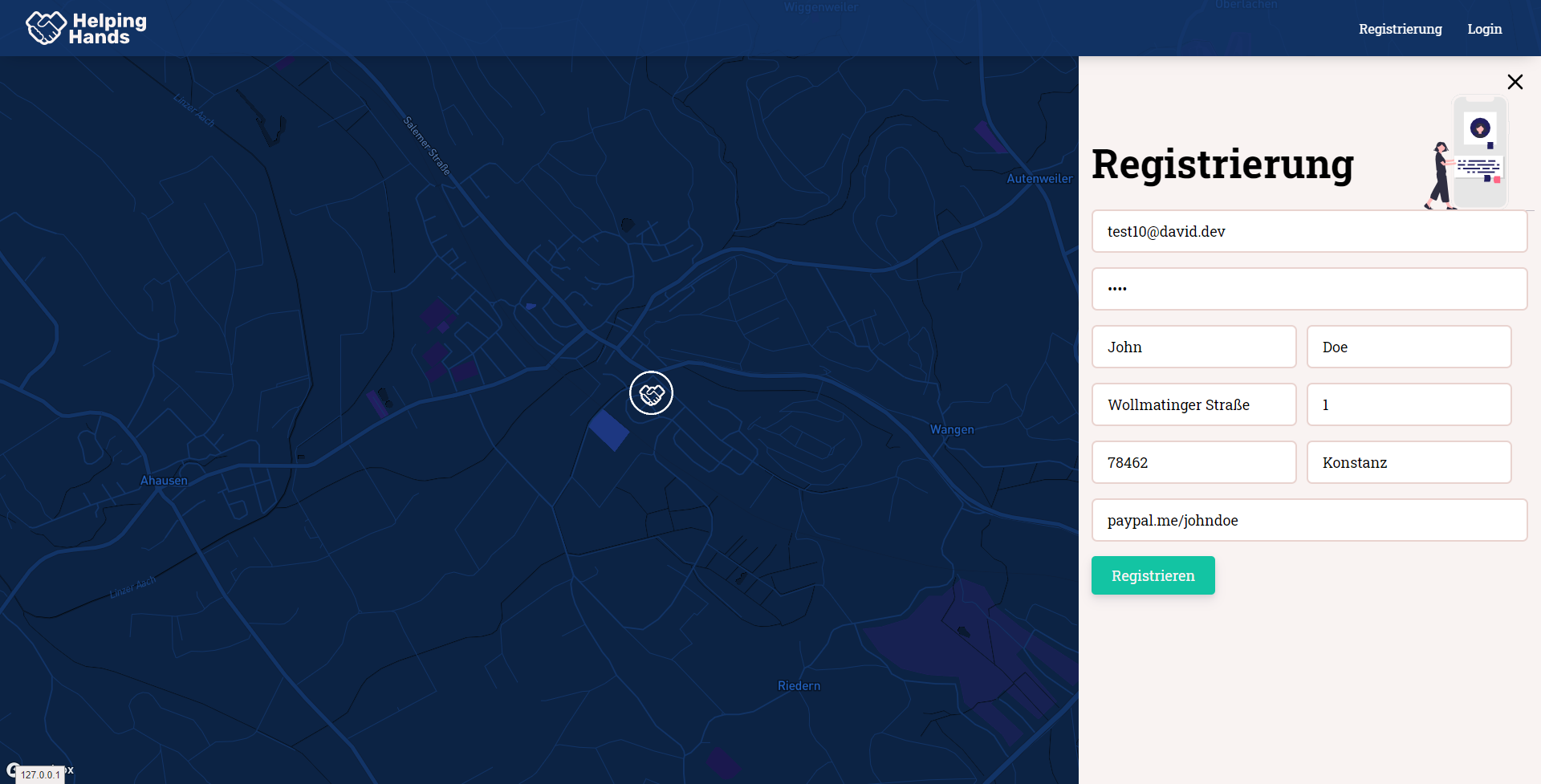Screen dimensions: 1541x784
Task: Click the city field Konstanz
Action: point(1409,462)
